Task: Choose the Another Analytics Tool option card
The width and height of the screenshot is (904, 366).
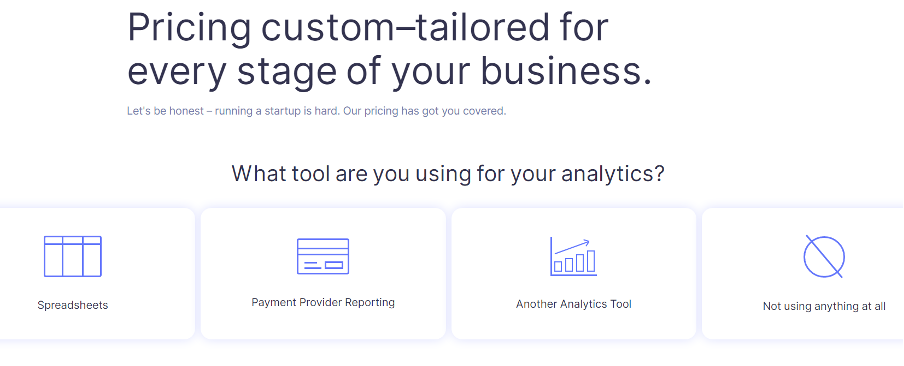Action: tap(574, 274)
